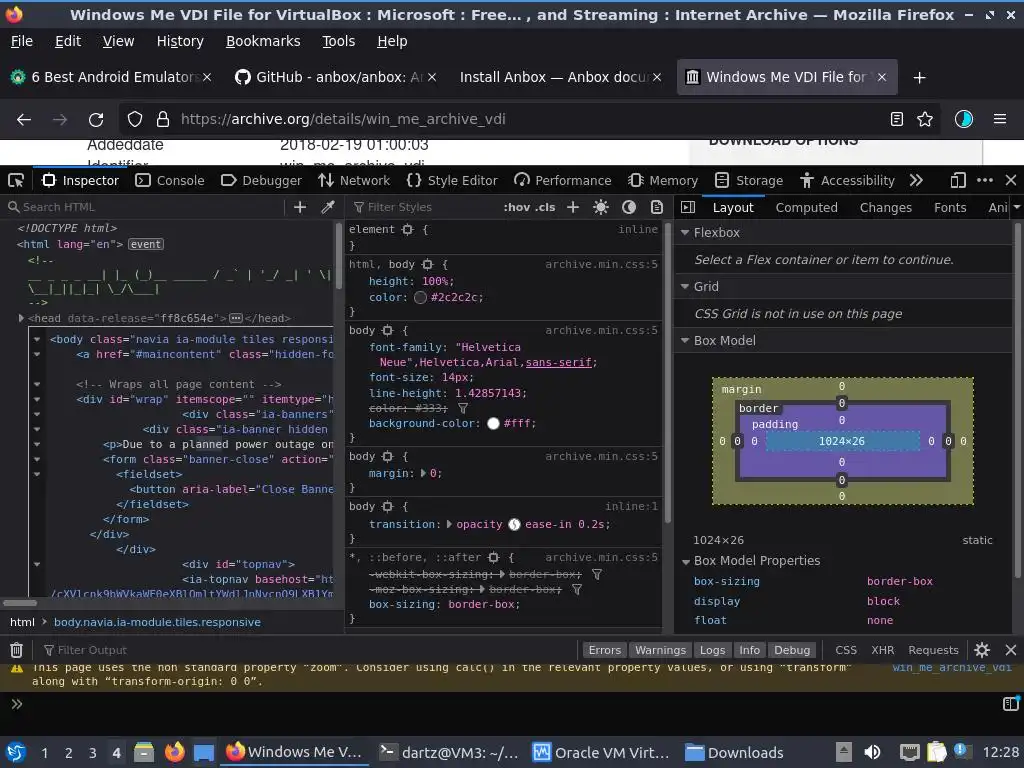The height and width of the screenshot is (768, 1024).
Task: Bookmark this page with star icon
Action: click(925, 119)
